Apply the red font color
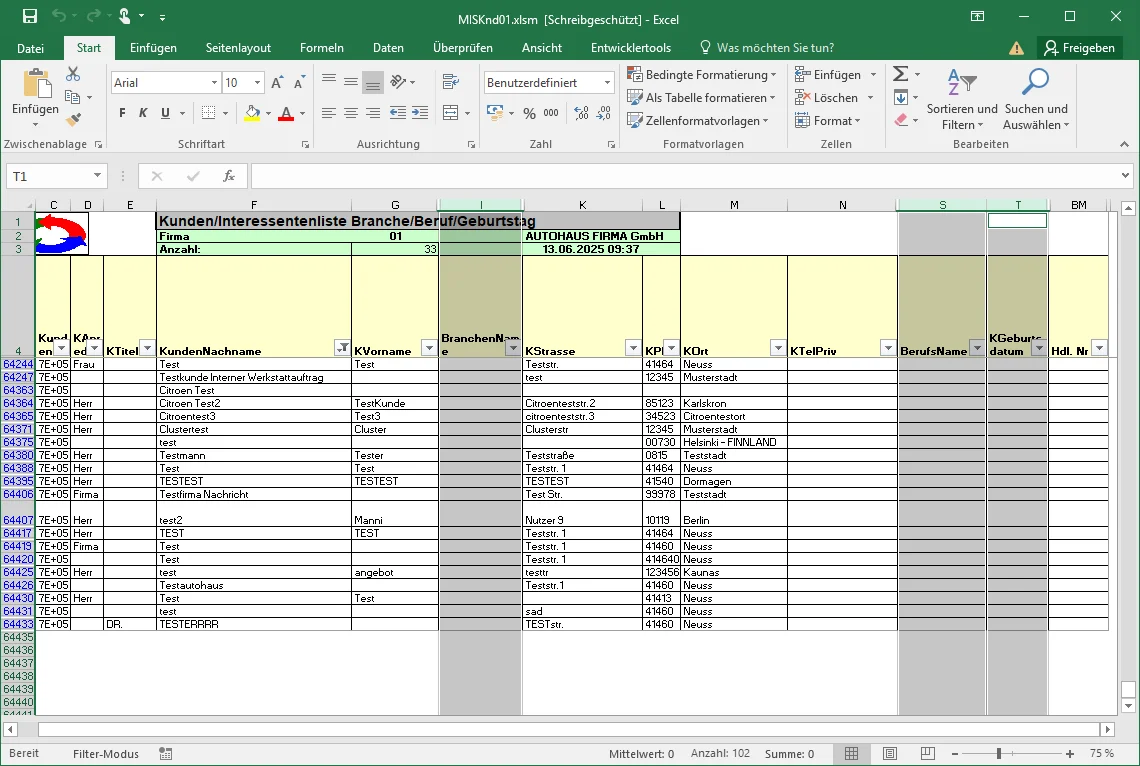Image resolution: width=1140 pixels, height=766 pixels. point(286,113)
